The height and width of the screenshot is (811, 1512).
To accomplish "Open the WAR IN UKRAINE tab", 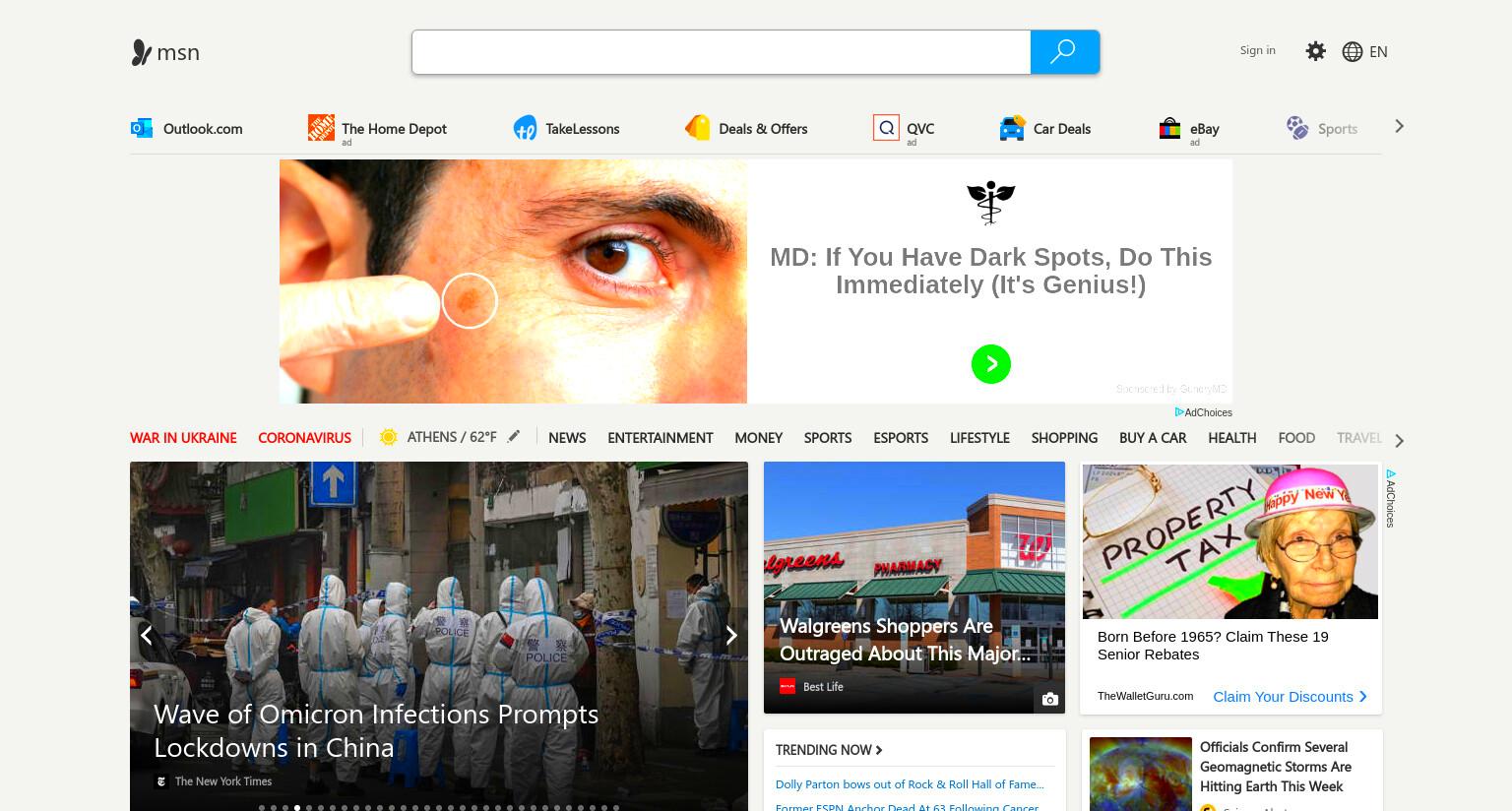I will coord(183,438).
